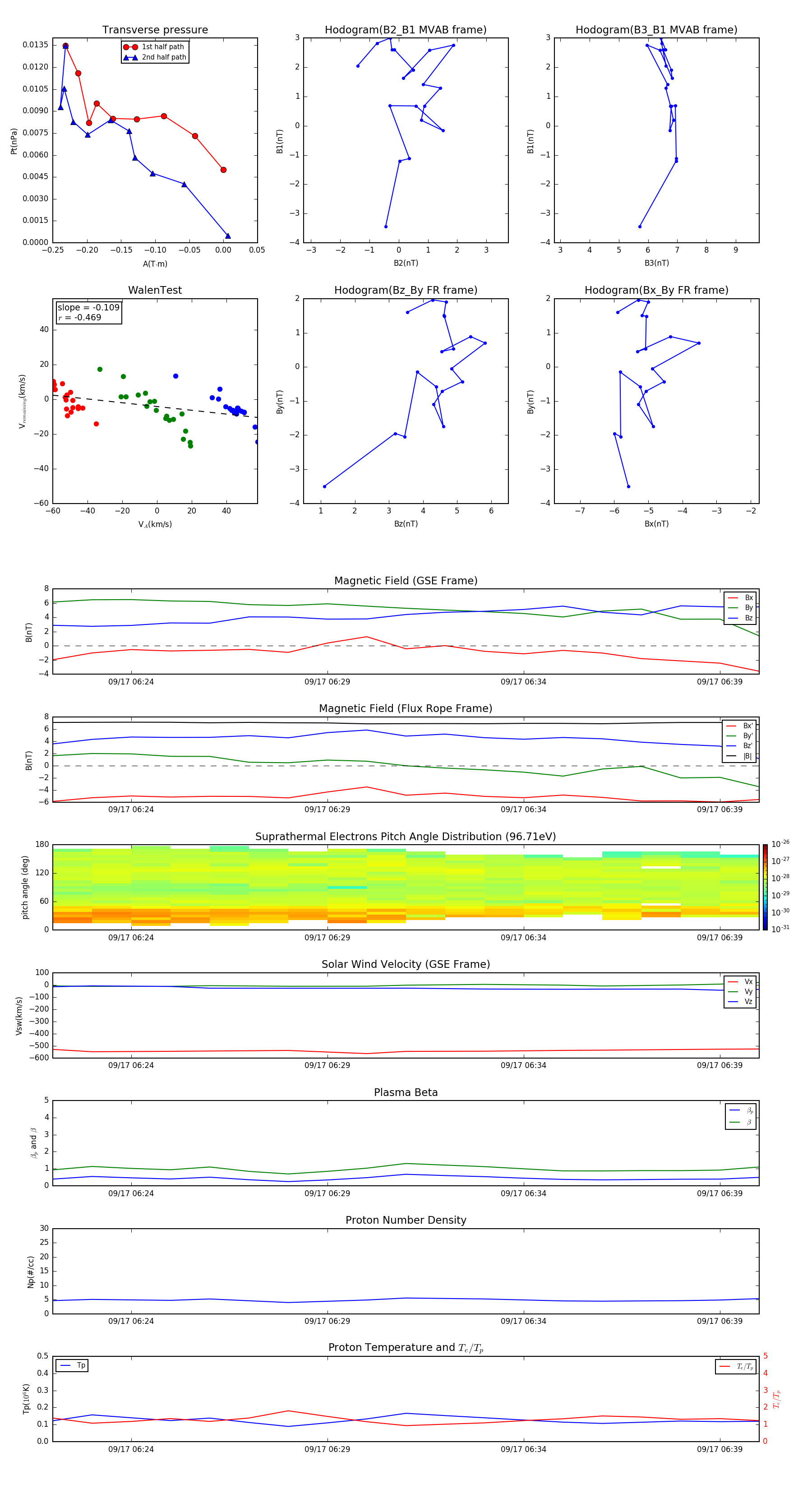The width and height of the screenshot is (812, 1489).
Task: Select the Bz' legend entry in Flux Rope panel
Action: [740, 746]
